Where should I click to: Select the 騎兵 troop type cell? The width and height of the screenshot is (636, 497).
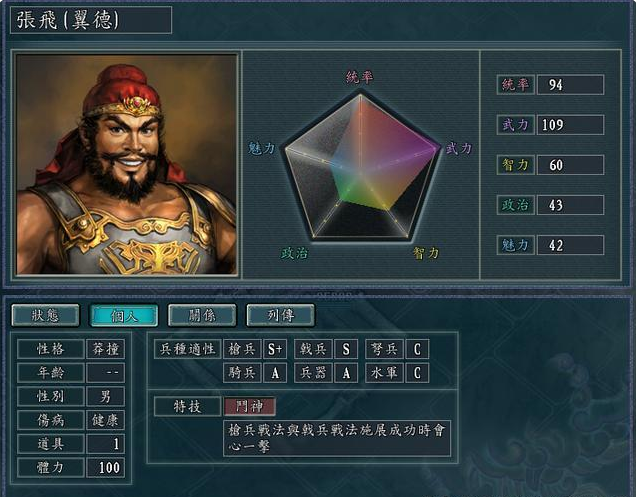click(242, 373)
